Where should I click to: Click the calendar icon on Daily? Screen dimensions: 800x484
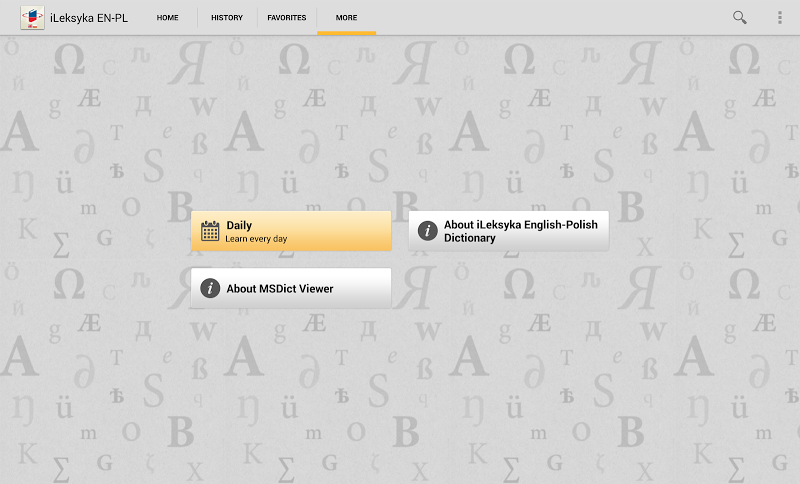[x=210, y=231]
